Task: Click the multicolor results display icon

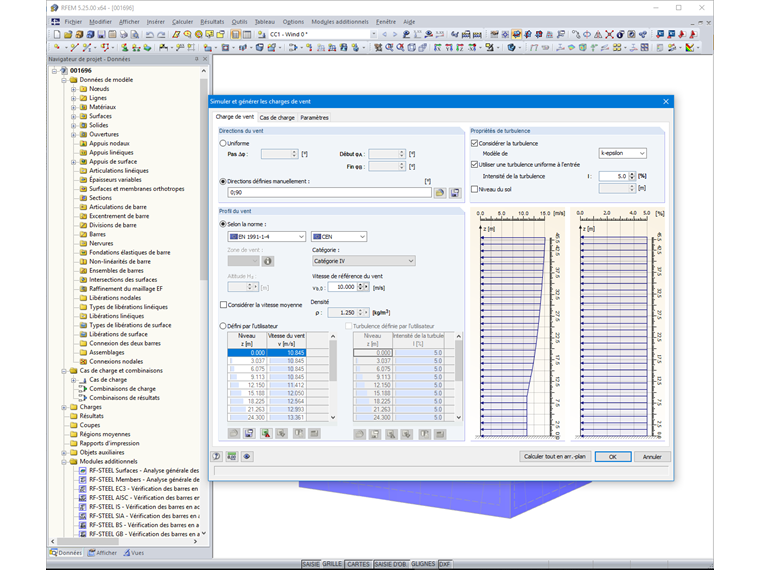Action: click(x=690, y=48)
